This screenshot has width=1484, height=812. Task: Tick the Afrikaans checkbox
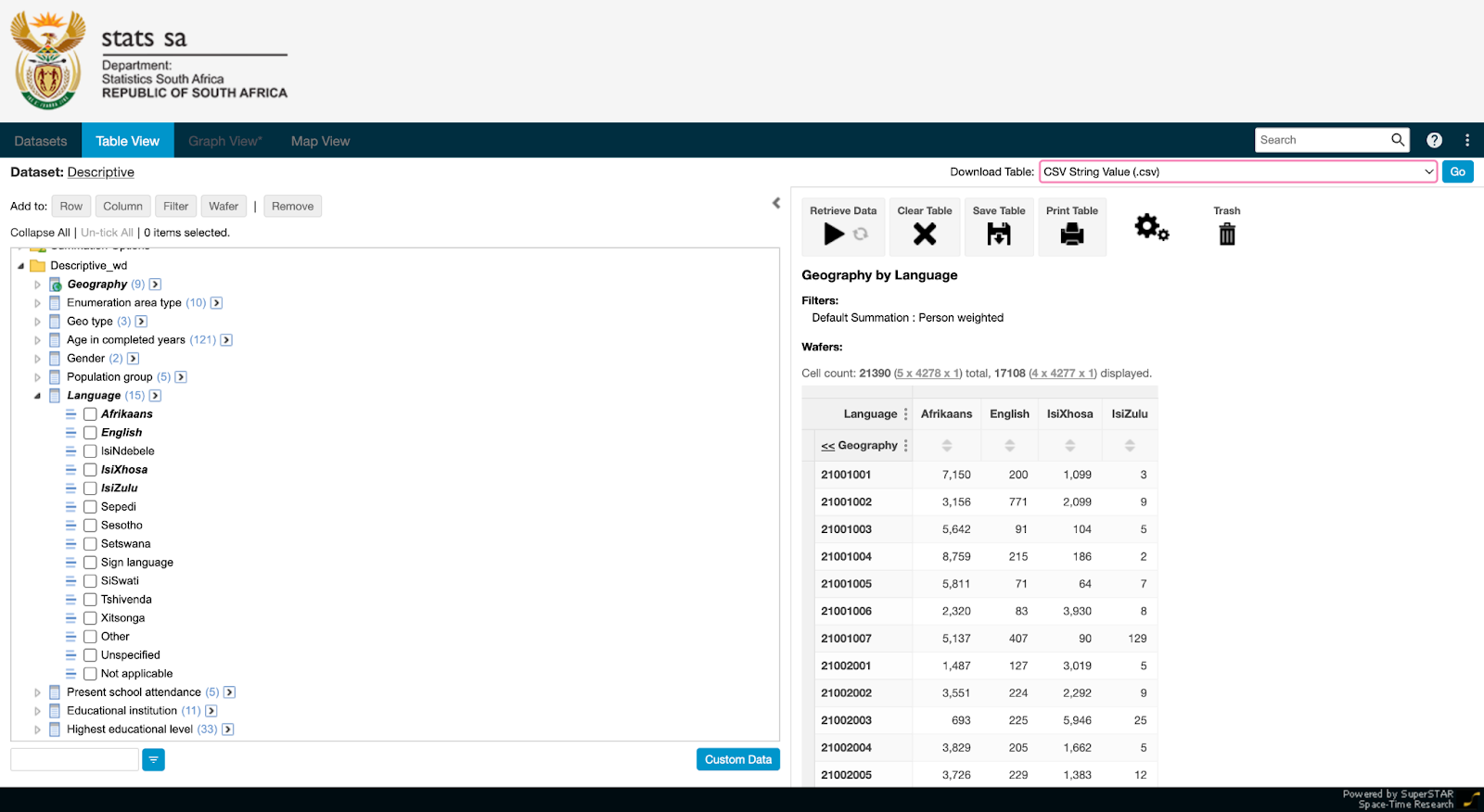tap(90, 414)
